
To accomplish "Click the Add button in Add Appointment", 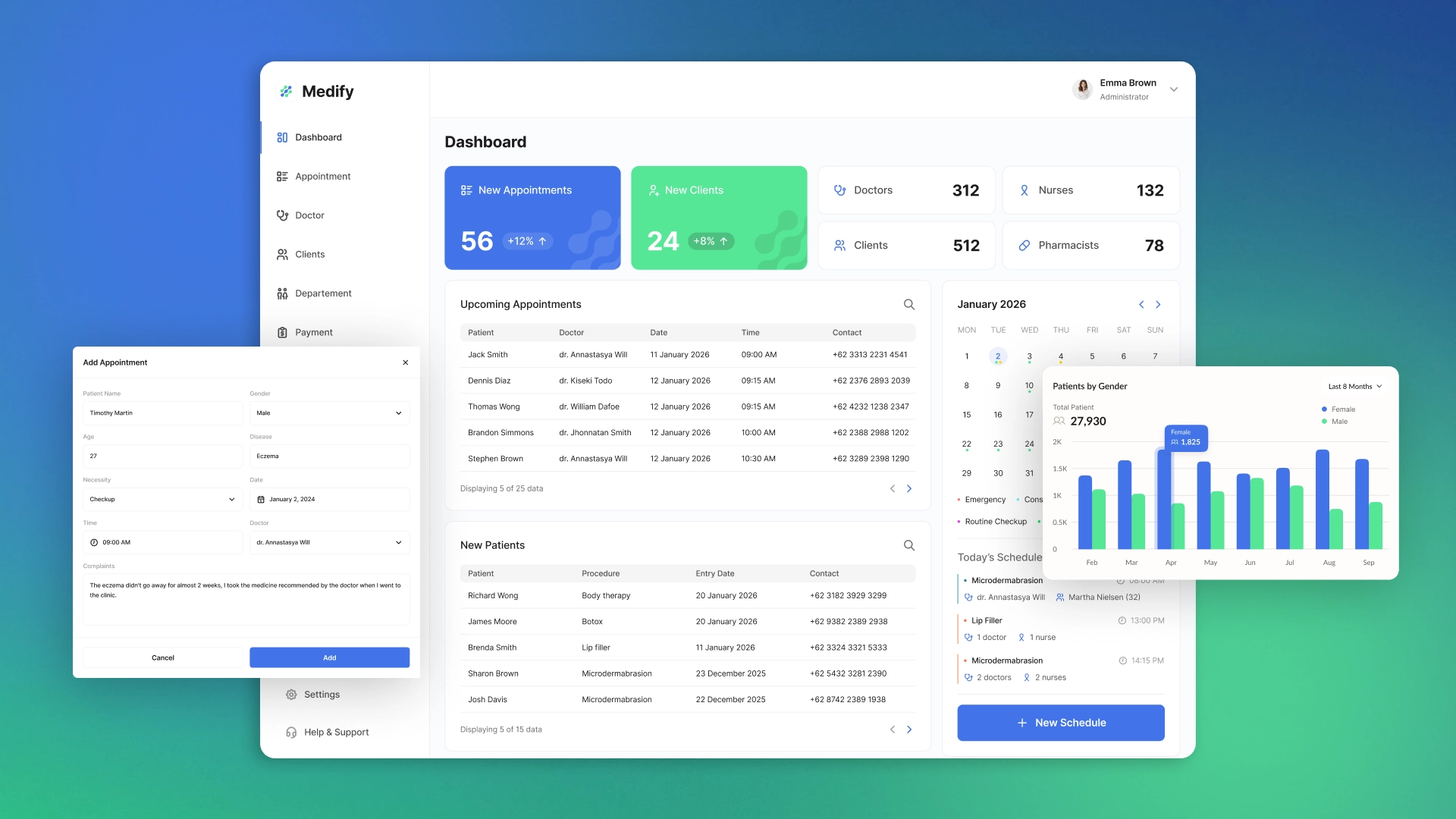I will click(x=329, y=657).
